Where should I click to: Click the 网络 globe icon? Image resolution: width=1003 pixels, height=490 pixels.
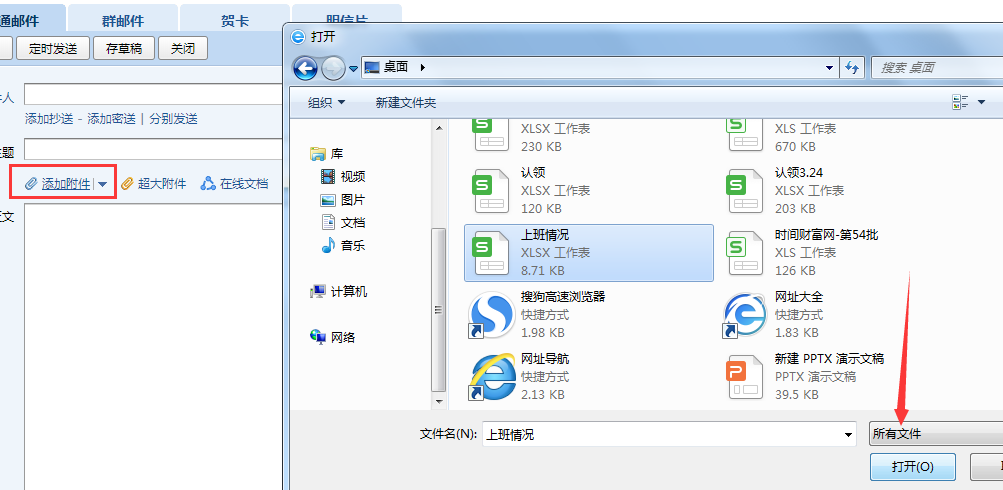318,337
